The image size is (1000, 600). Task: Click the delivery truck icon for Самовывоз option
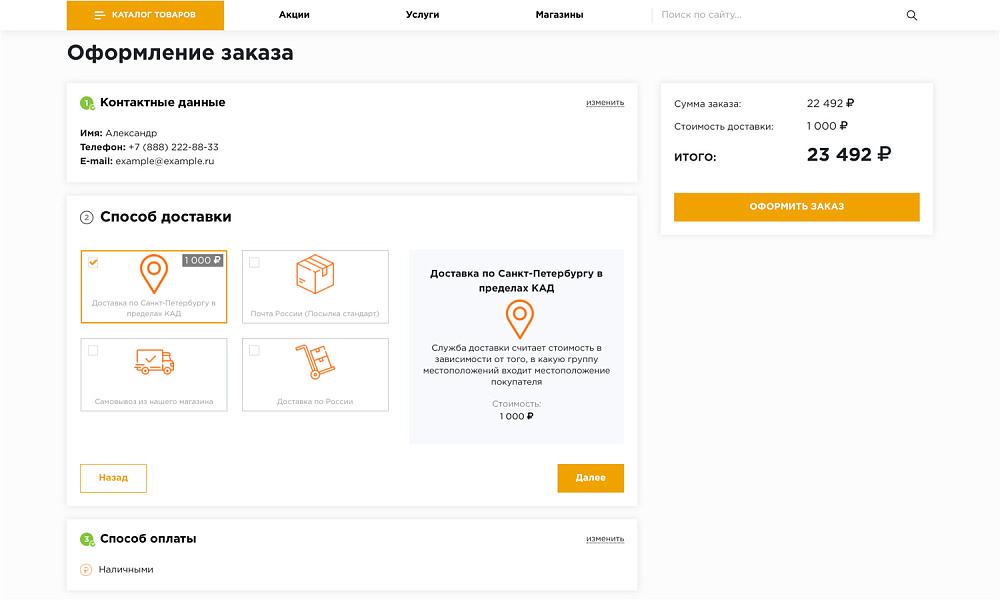coord(153,362)
